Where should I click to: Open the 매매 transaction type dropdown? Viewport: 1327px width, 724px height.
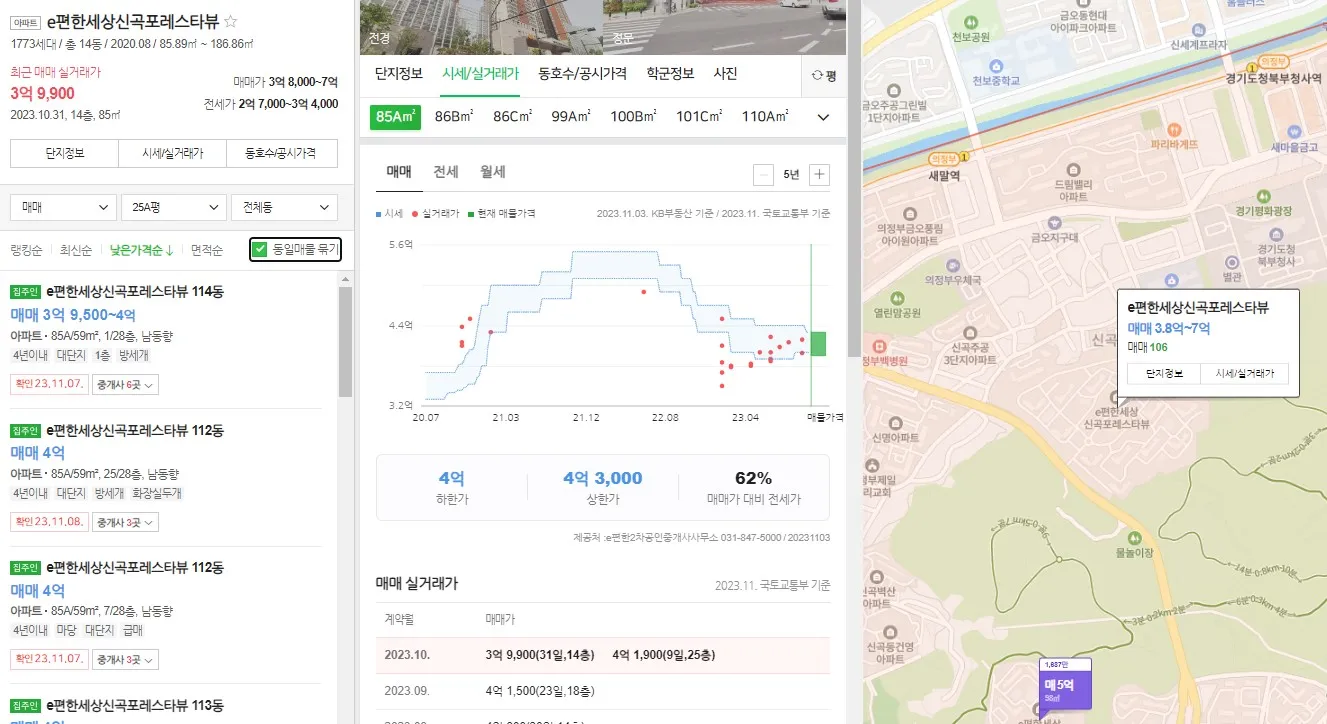coord(63,207)
